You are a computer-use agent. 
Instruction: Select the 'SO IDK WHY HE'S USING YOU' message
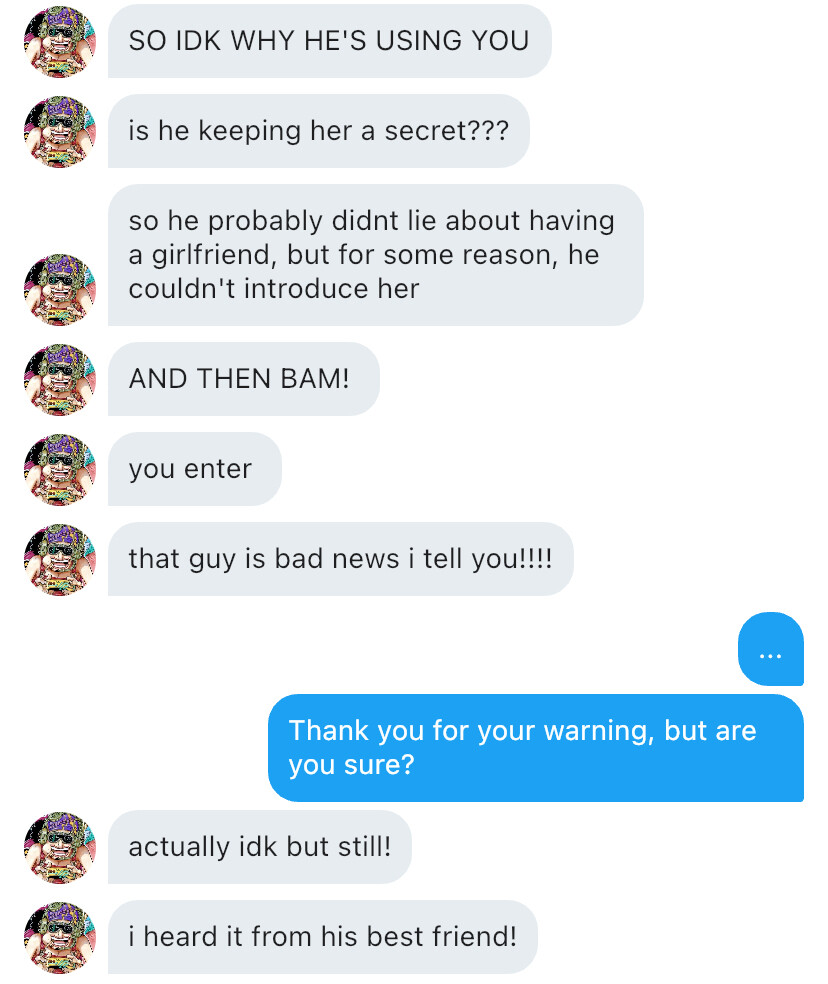[329, 42]
